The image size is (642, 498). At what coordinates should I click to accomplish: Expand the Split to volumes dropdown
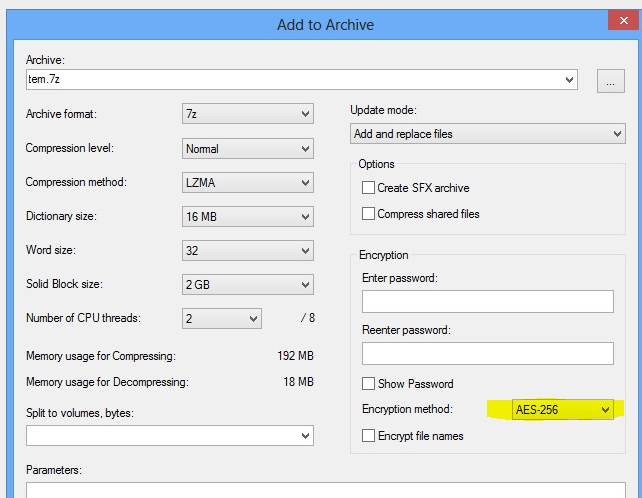(x=169, y=435)
